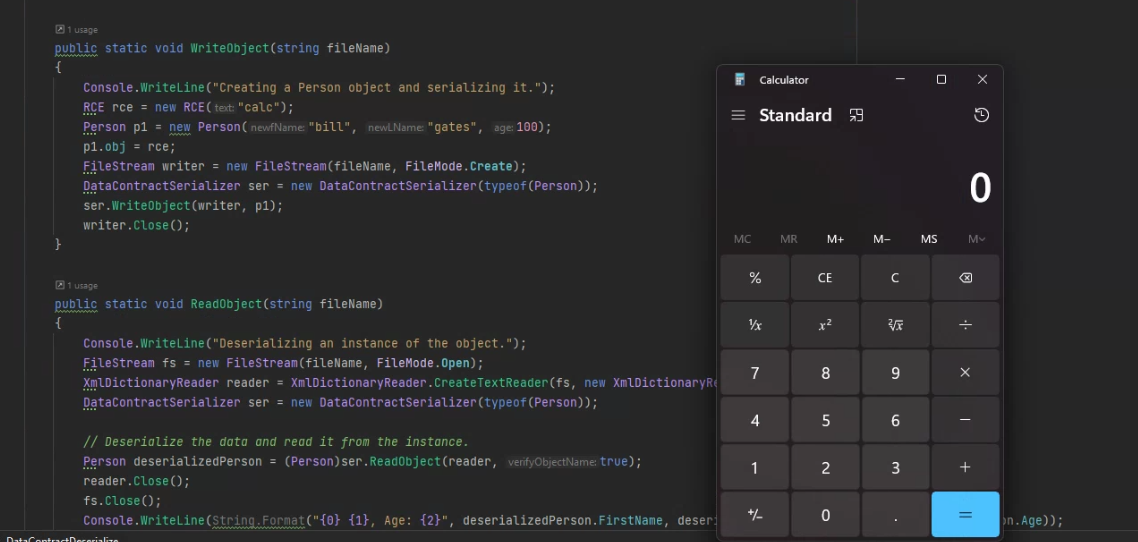The image size is (1138, 542).
Task: Click the multiply key in Calculator
Action: coord(965,372)
